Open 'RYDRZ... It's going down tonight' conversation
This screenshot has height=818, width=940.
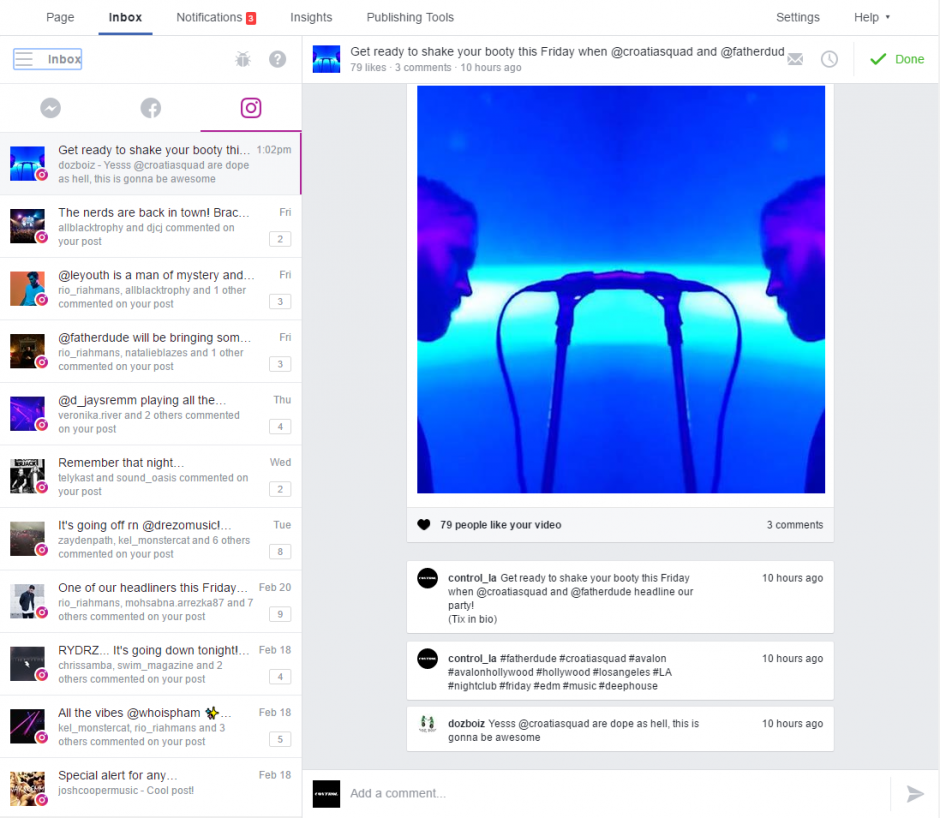point(150,664)
